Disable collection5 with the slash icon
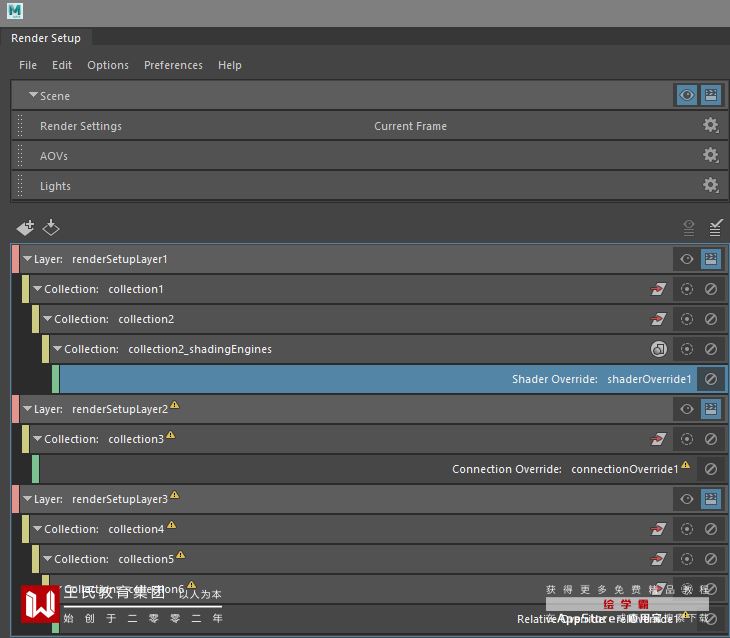 pos(711,559)
